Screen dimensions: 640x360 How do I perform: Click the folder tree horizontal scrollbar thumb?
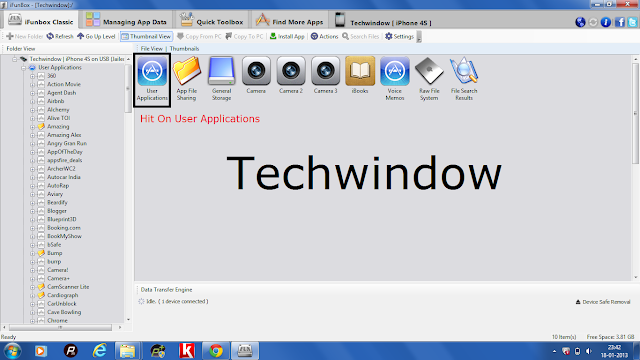60,327
